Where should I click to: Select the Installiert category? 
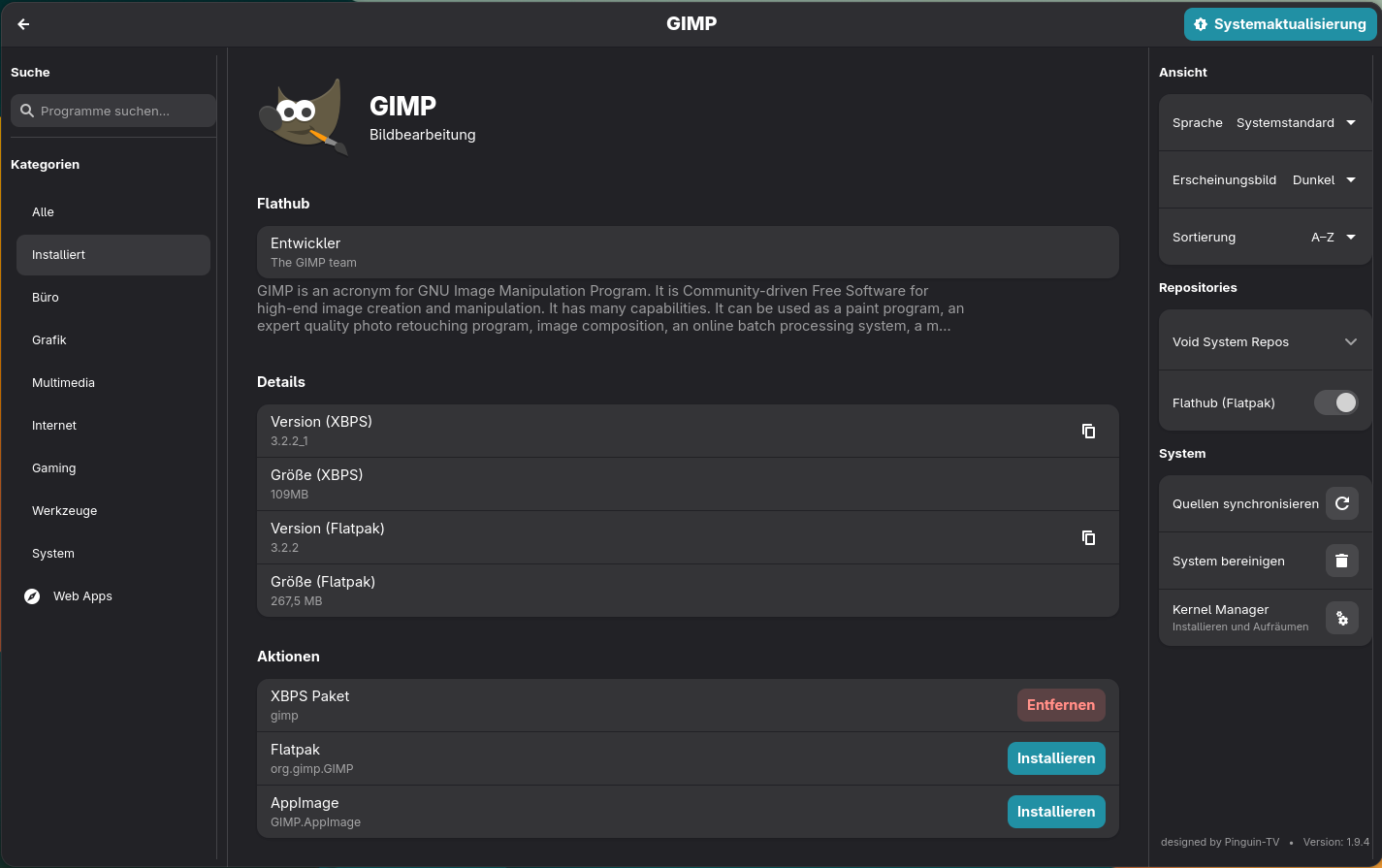pos(113,255)
